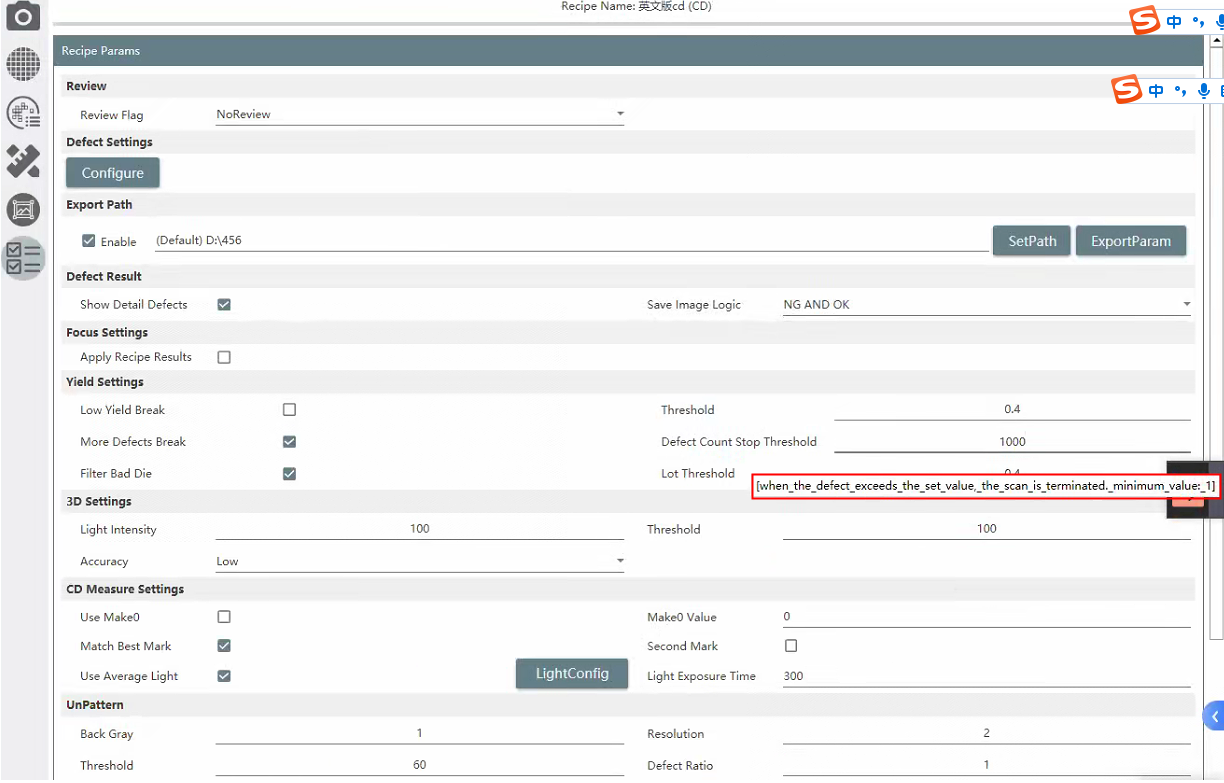This screenshot has width=1224, height=783.
Task: Select the recipe params checklist icon
Action: coord(23,258)
